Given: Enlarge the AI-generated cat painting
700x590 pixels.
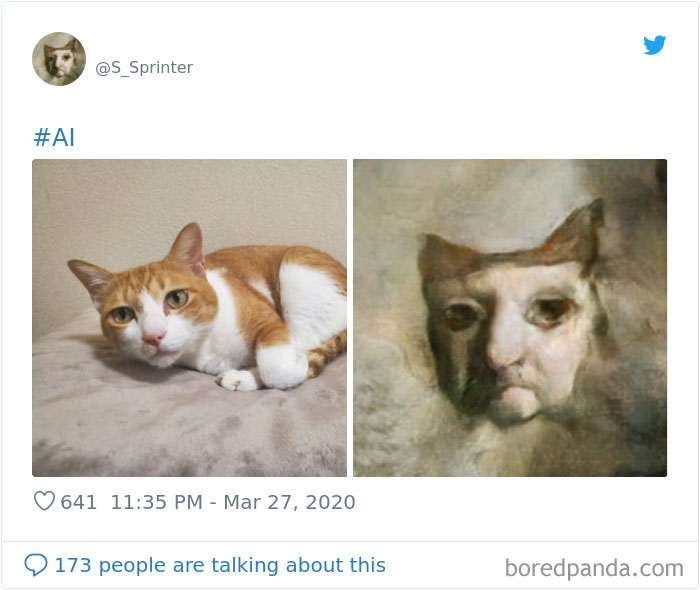Looking at the screenshot, I should point(510,317).
